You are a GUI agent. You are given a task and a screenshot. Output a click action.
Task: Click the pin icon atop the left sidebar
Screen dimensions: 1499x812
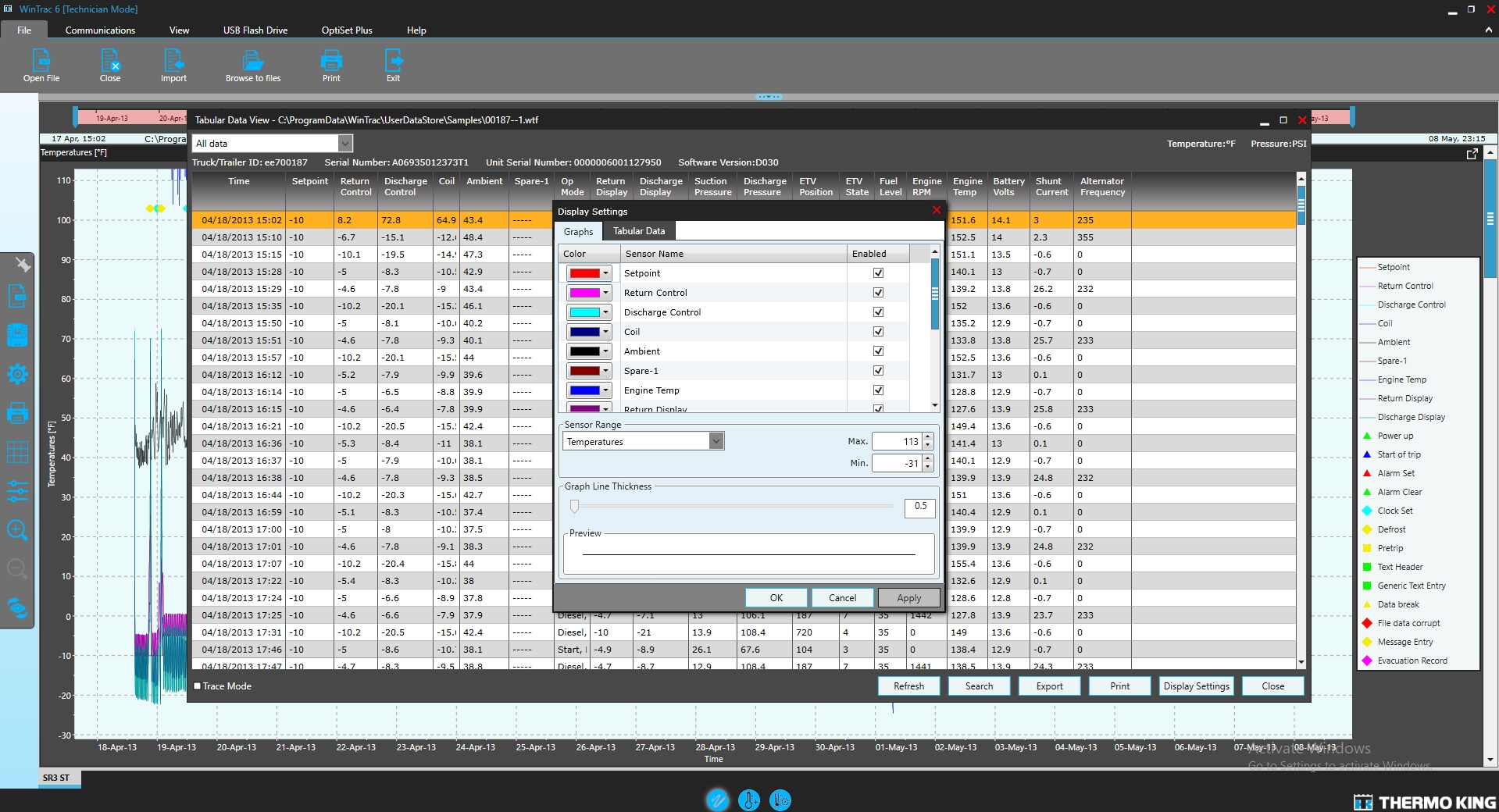[22, 265]
